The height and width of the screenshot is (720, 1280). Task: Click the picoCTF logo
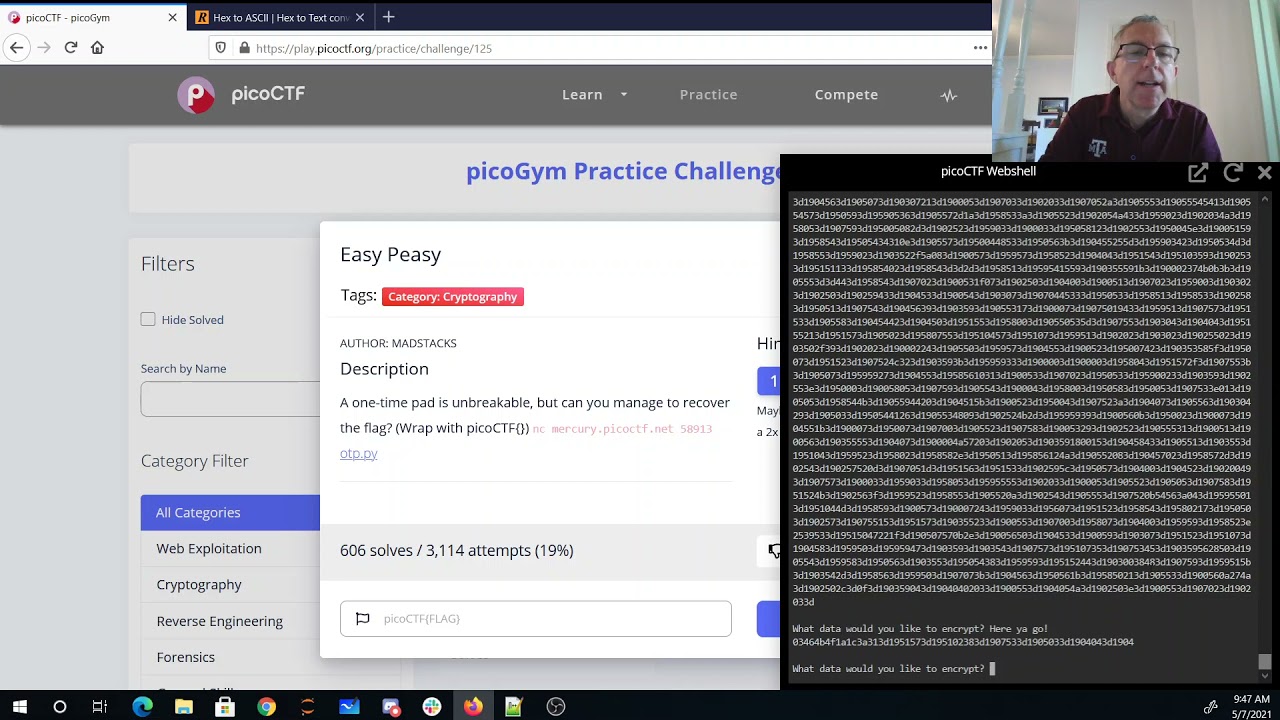pos(241,94)
